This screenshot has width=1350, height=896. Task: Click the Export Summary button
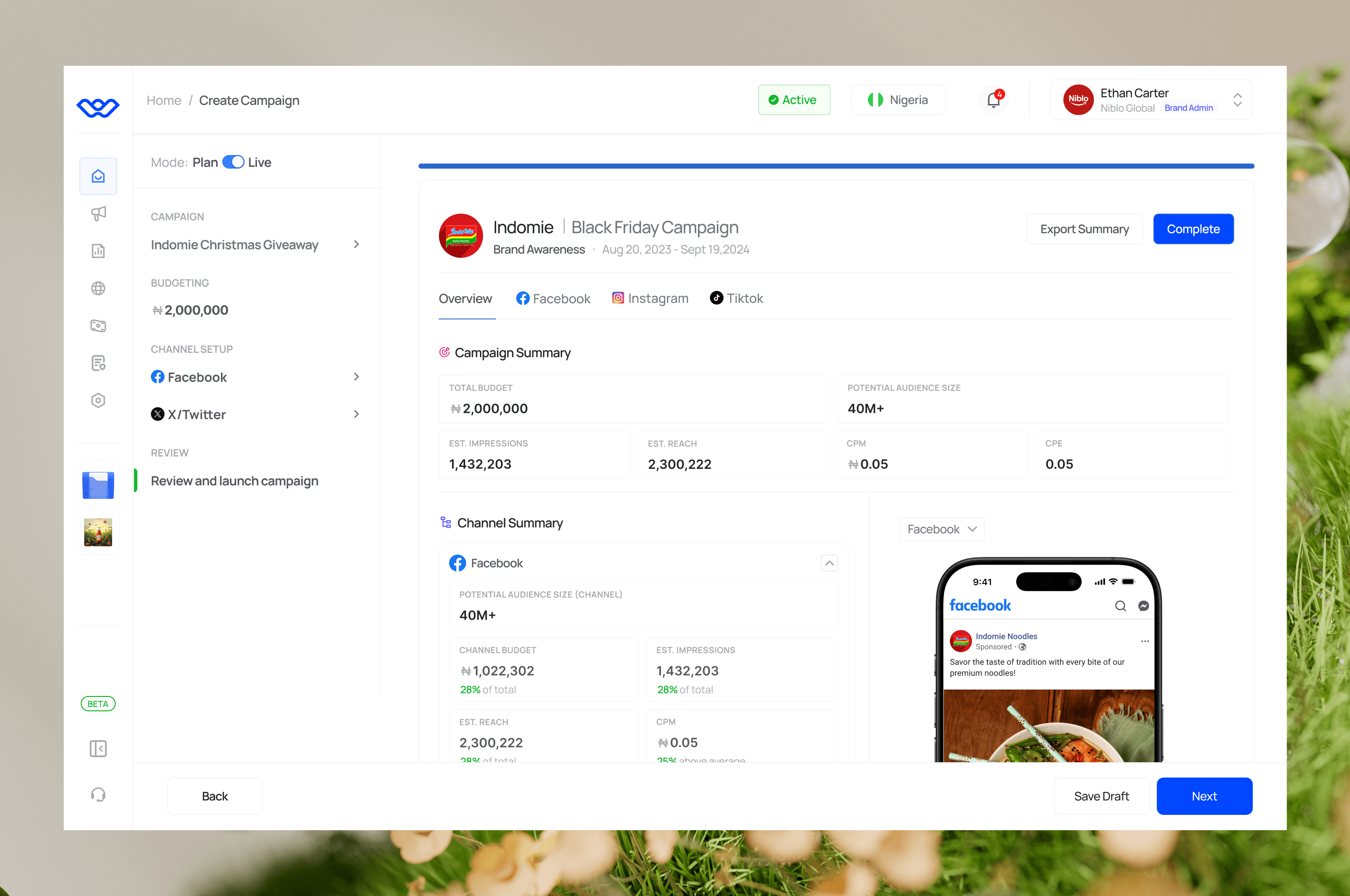1084,229
